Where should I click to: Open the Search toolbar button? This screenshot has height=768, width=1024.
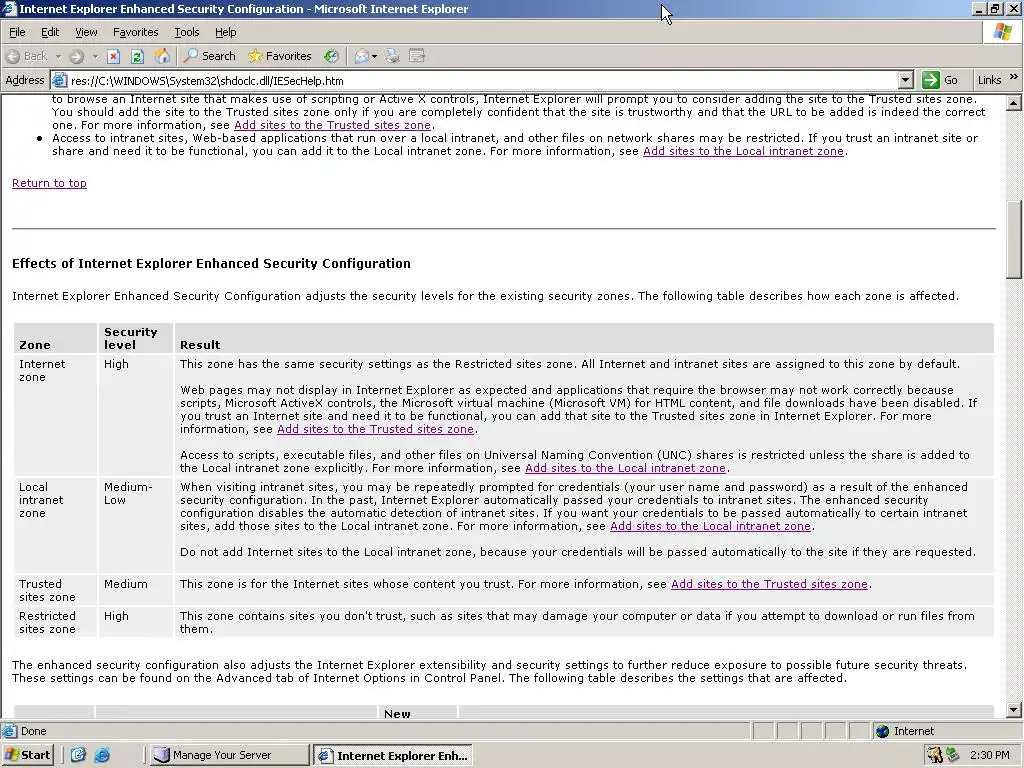tap(210, 56)
